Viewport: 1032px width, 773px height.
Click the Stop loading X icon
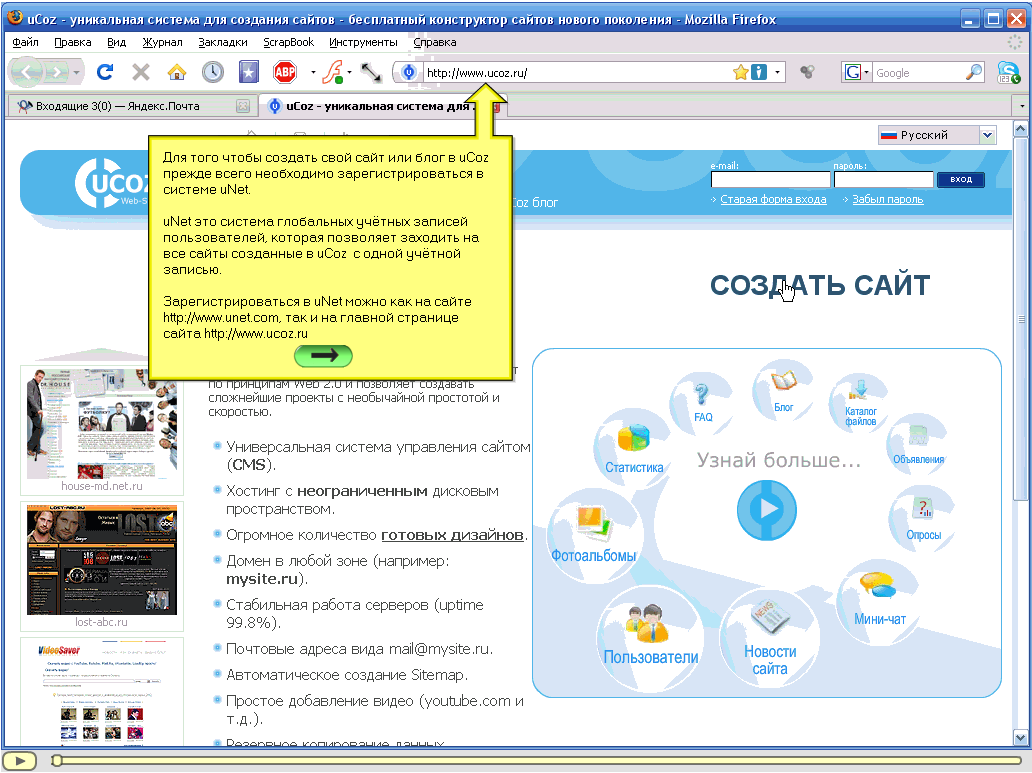point(141,72)
